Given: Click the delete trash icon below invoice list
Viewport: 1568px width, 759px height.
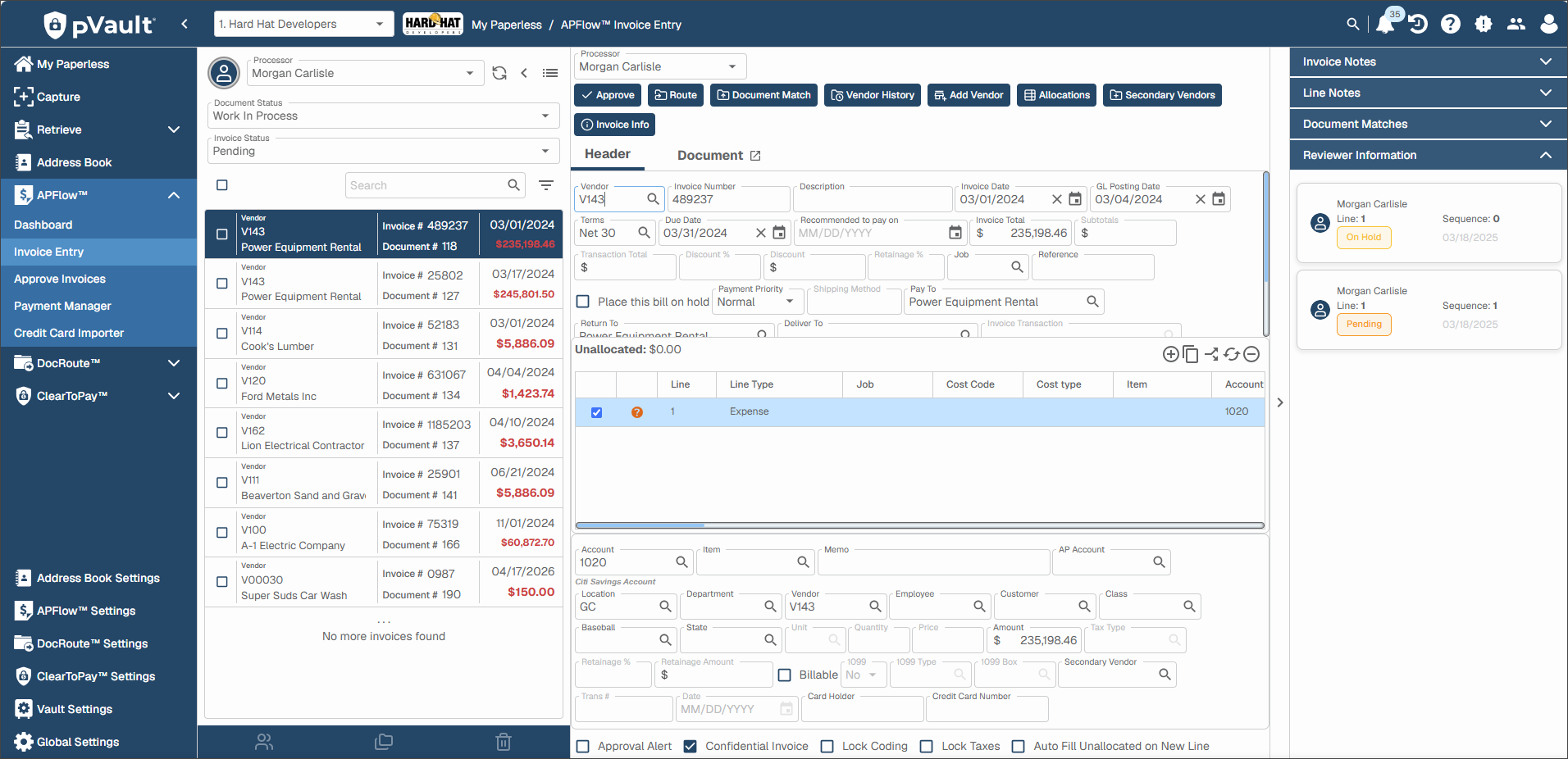Looking at the screenshot, I should coord(504,742).
